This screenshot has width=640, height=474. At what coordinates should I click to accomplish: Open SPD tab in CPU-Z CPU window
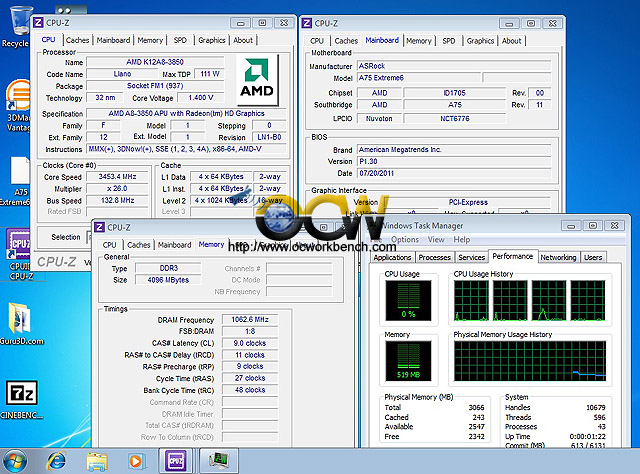(180, 40)
